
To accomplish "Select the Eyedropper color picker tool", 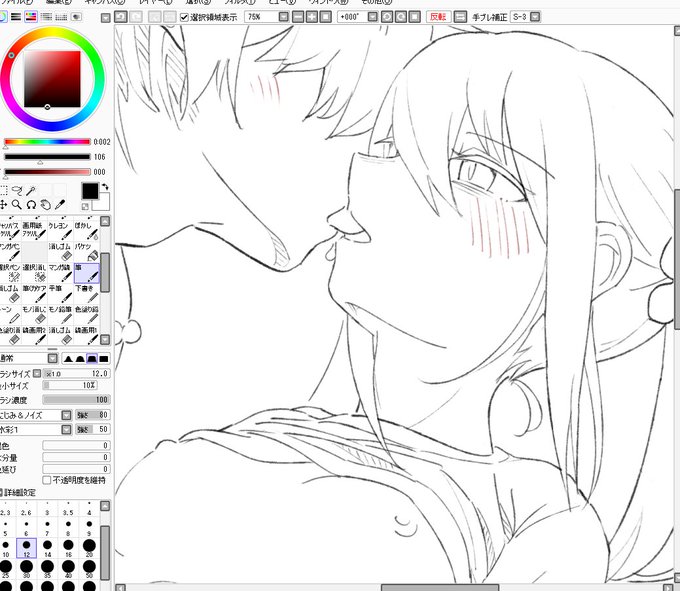I will 59,205.
